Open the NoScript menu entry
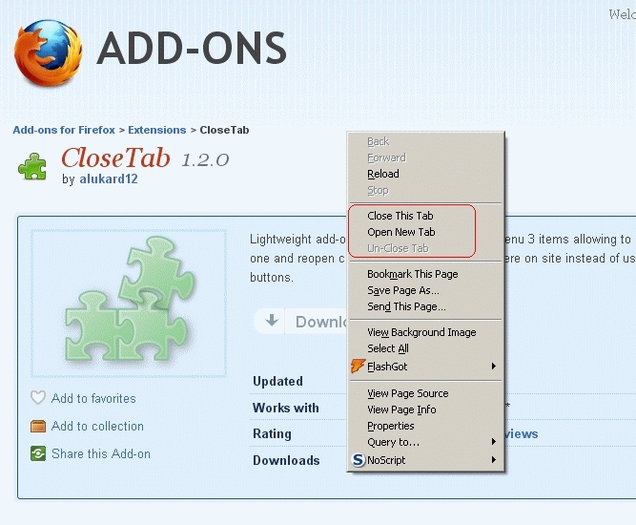 tap(425, 460)
